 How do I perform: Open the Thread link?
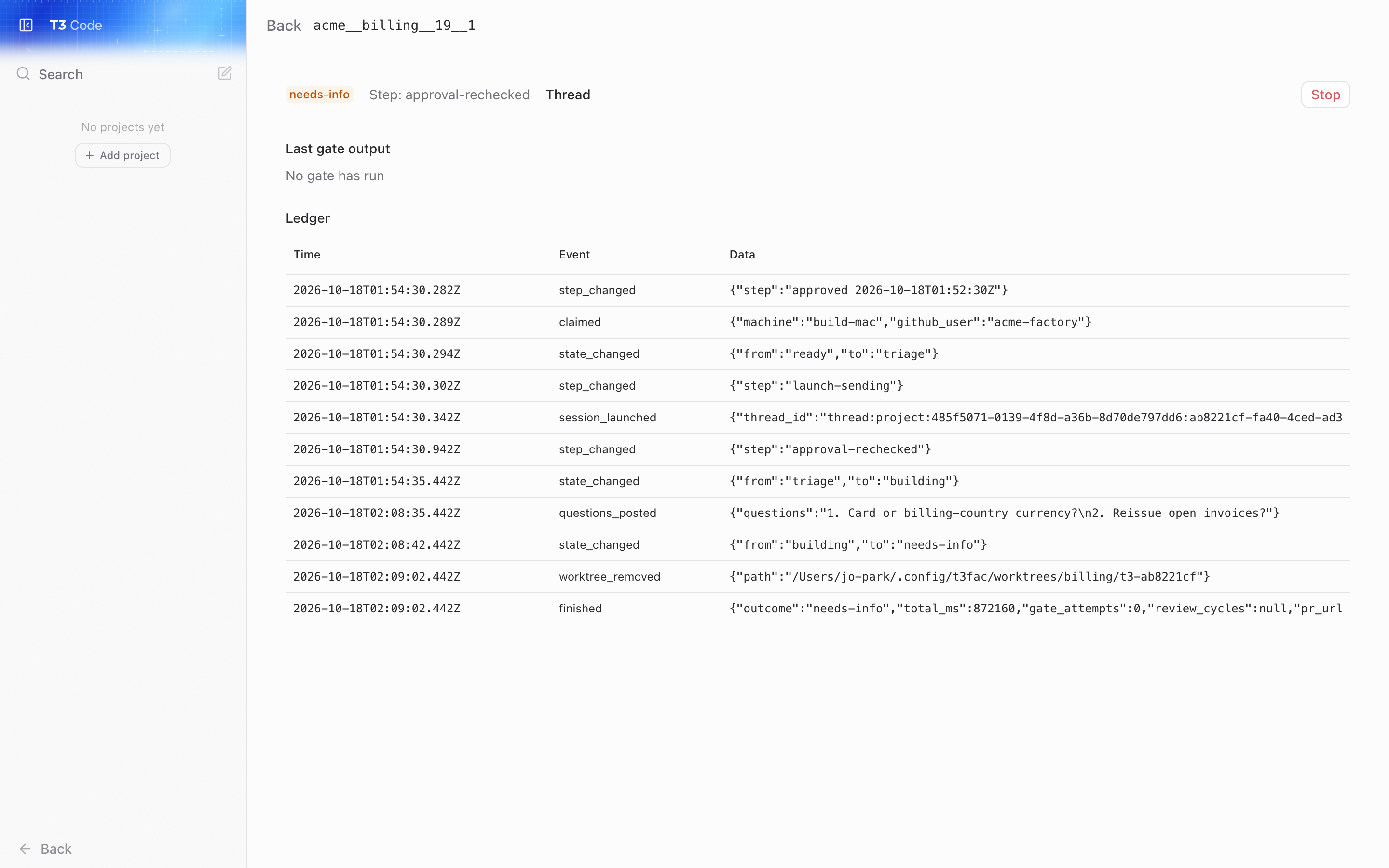[568, 95]
